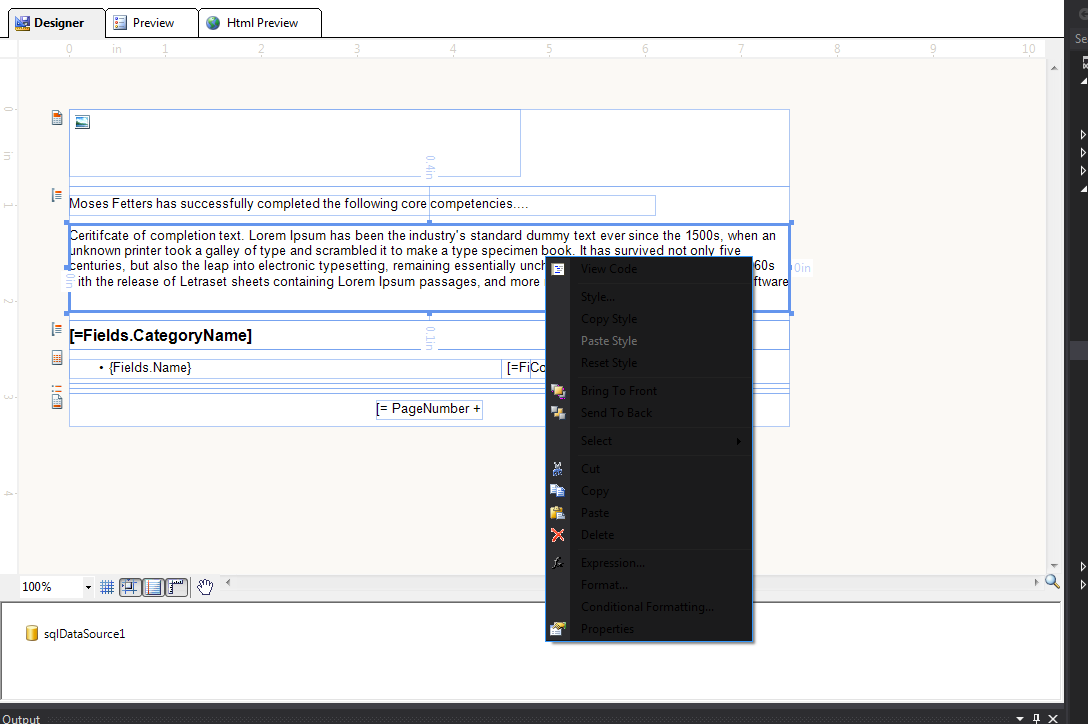The image size is (1088, 724).
Task: Select the Fields.CategoryName text box
Action: [160, 336]
